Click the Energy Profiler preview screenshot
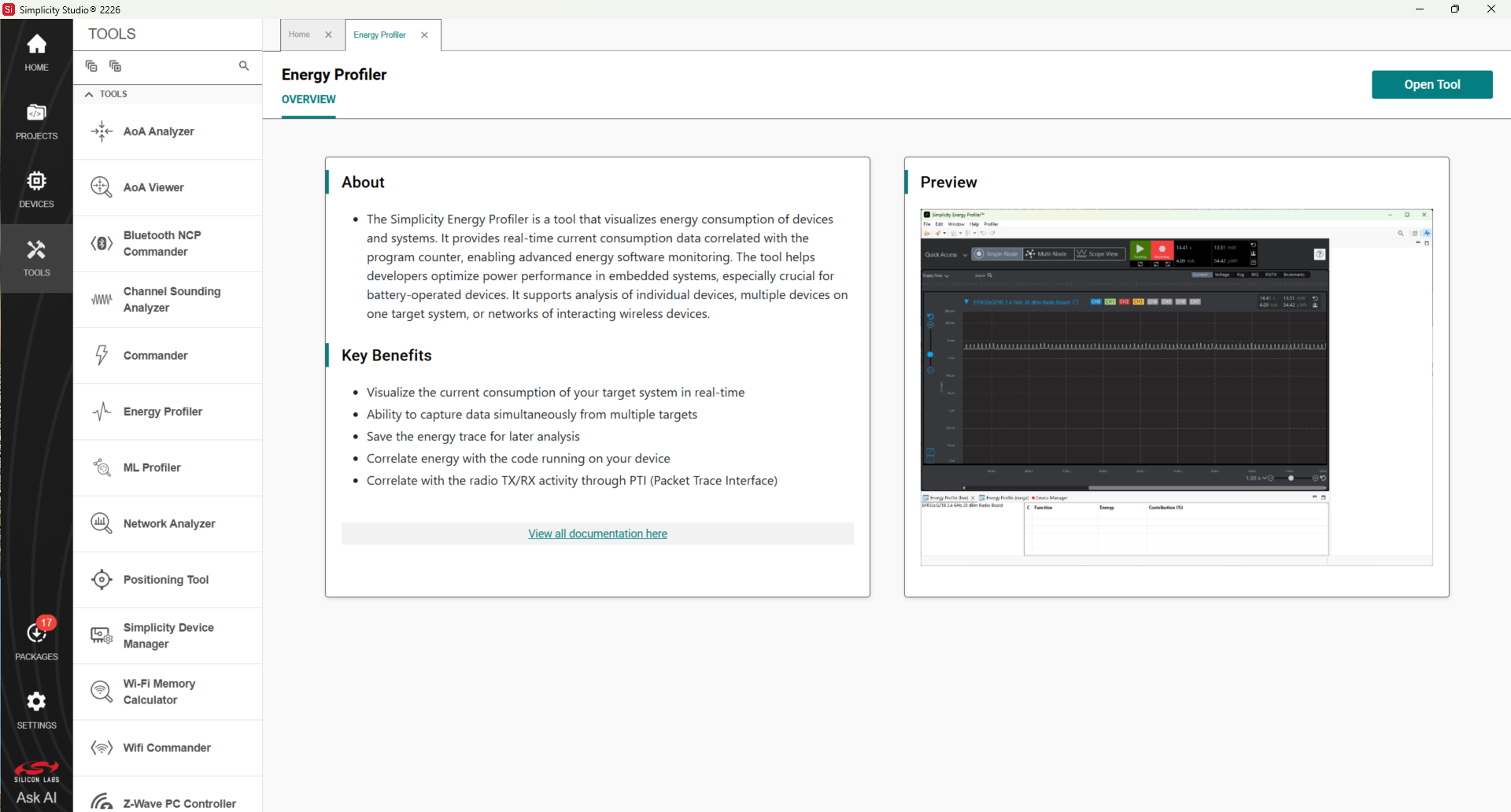 (1176, 387)
